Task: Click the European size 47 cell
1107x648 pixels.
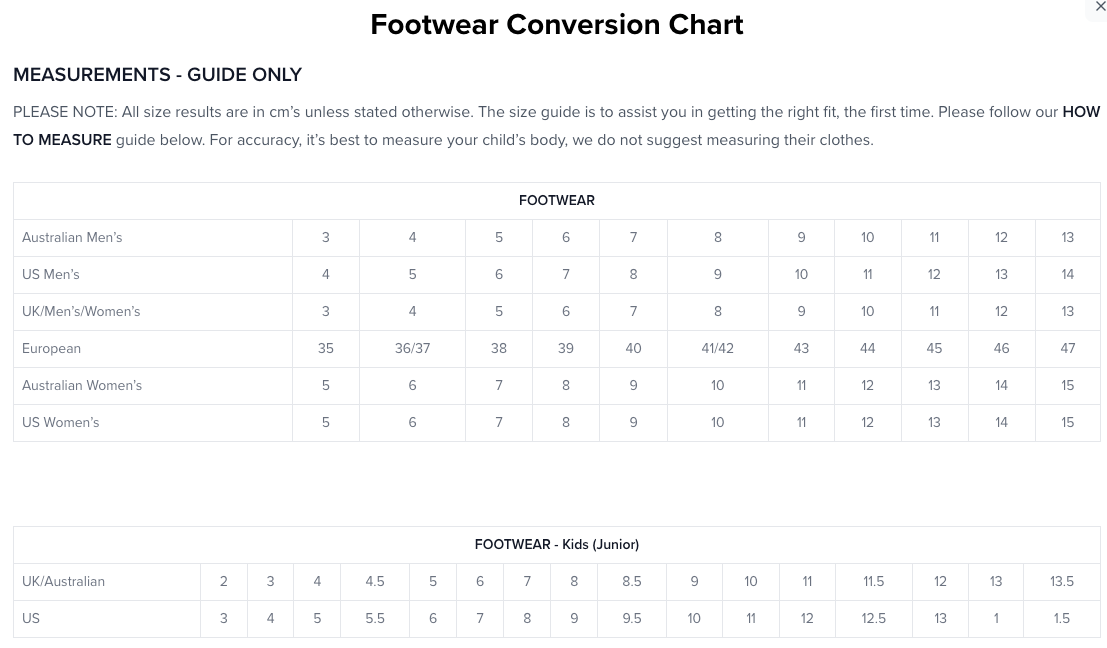Action: point(1067,349)
